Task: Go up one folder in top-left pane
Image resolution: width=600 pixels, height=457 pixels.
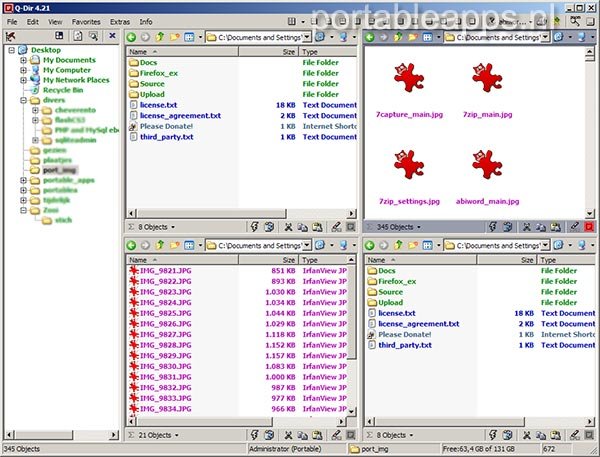Action: pyautogui.click(x=160, y=36)
